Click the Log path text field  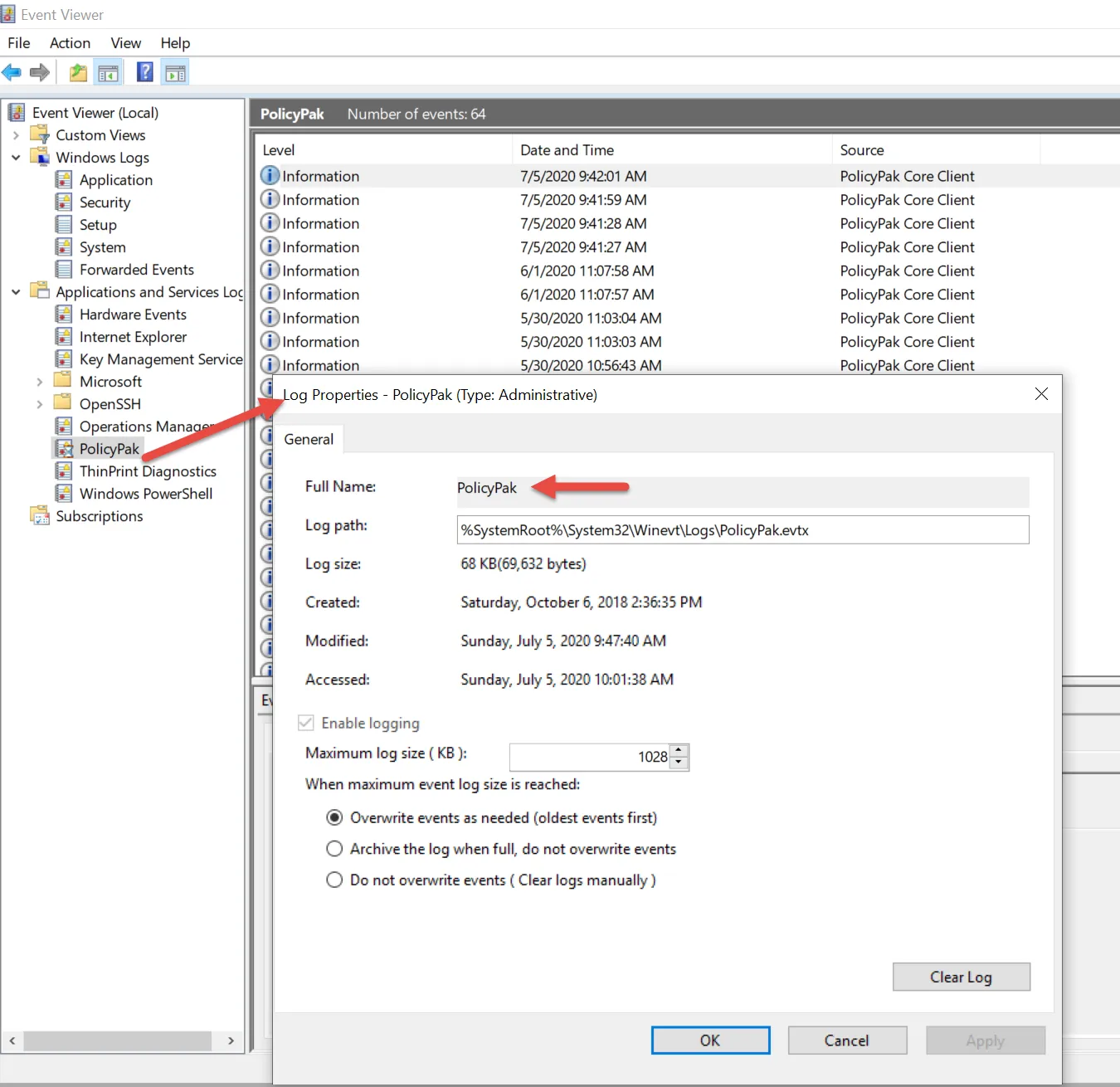[x=742, y=530]
